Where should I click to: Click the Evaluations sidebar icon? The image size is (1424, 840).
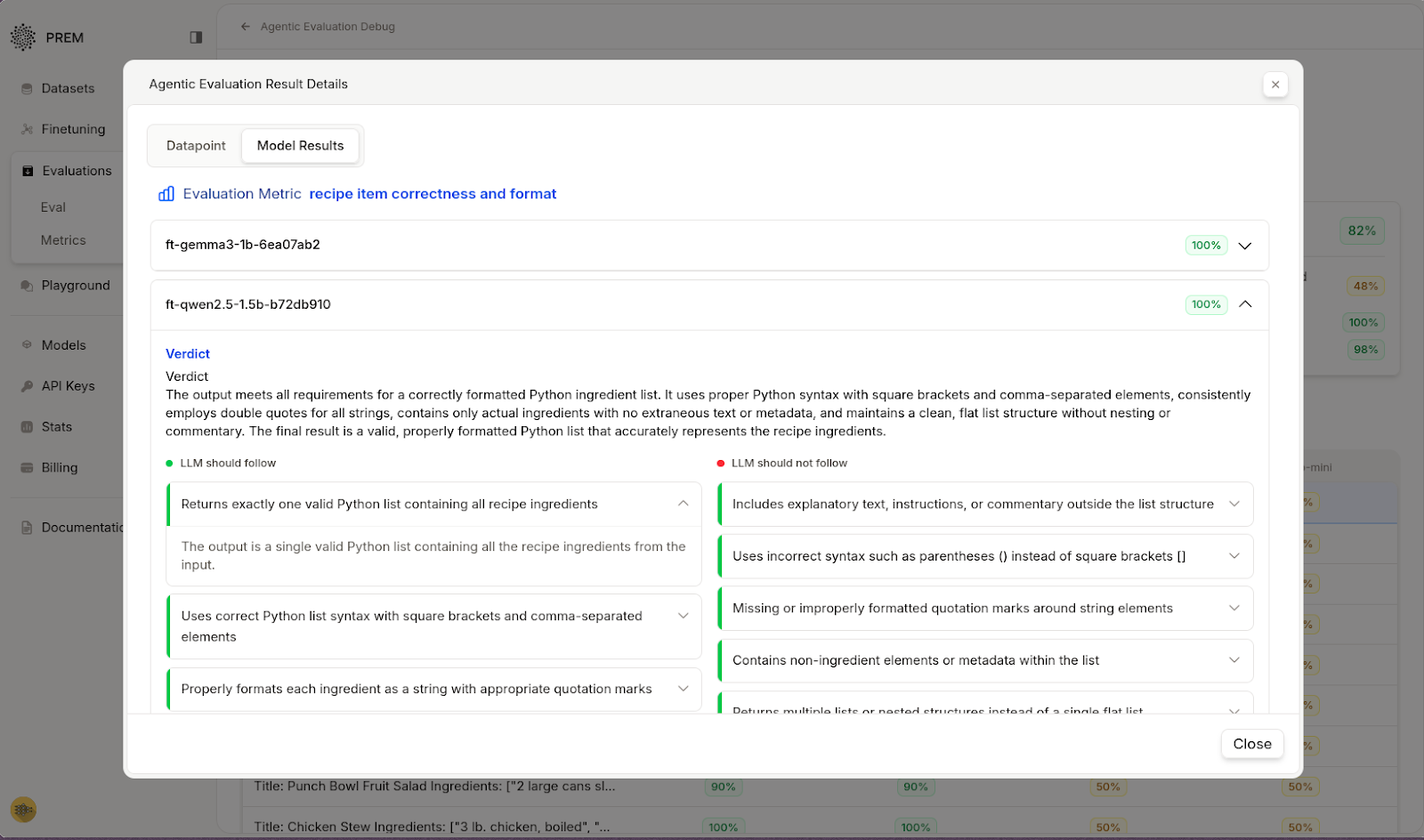click(28, 170)
